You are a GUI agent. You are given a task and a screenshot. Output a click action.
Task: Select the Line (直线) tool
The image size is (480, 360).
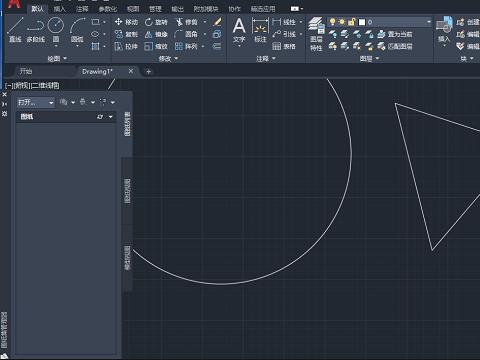coord(15,30)
